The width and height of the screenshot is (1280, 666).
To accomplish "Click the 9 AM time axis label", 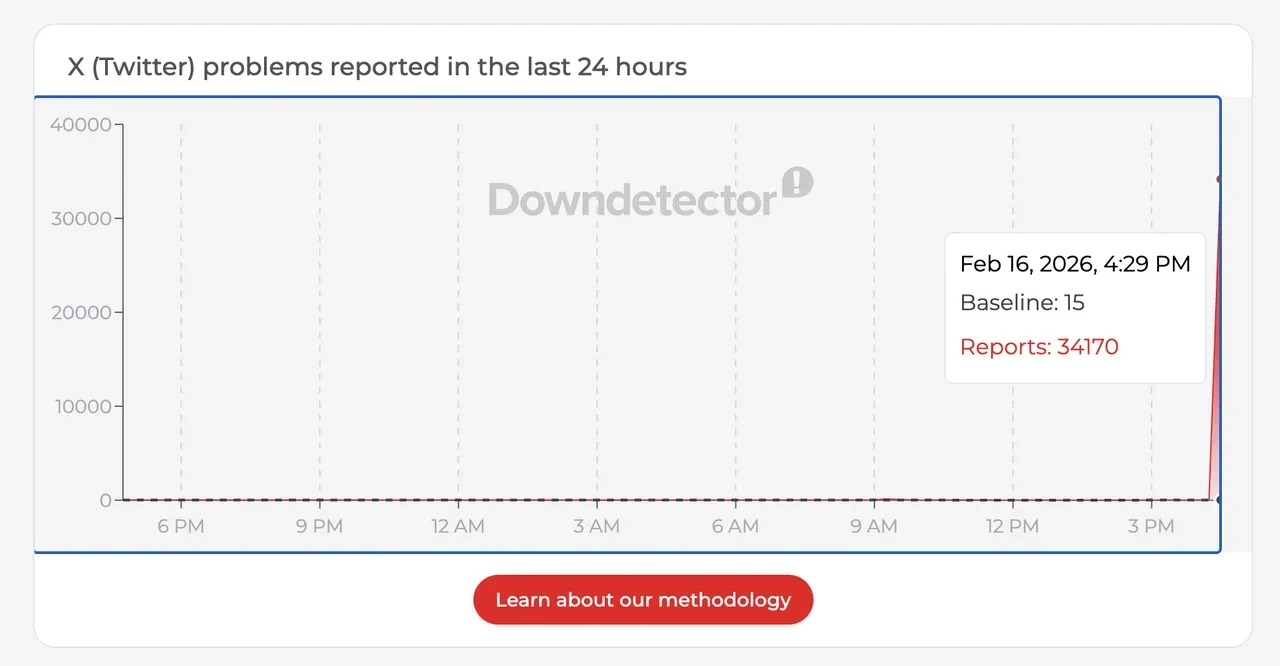I will tap(874, 526).
